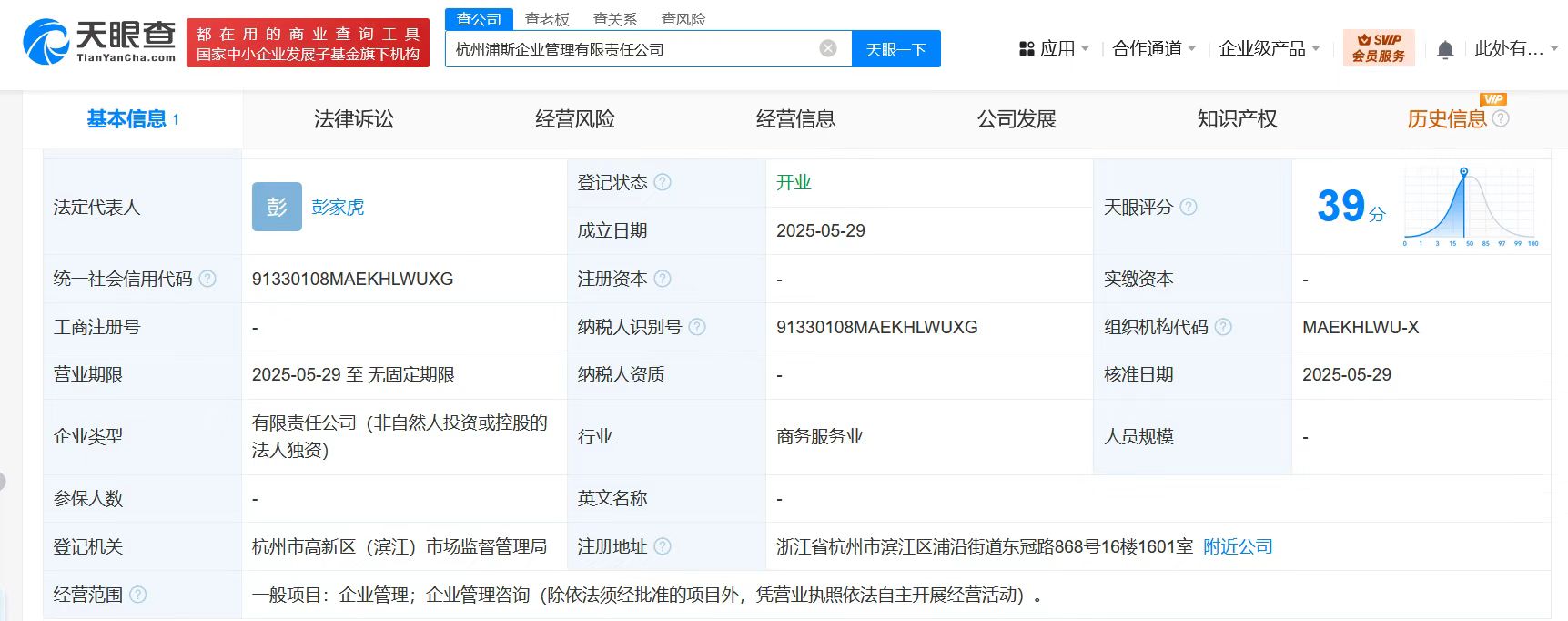This screenshot has height=621, width=1568.
Task: Click the 商务服务业 industry value
Action: point(820,436)
